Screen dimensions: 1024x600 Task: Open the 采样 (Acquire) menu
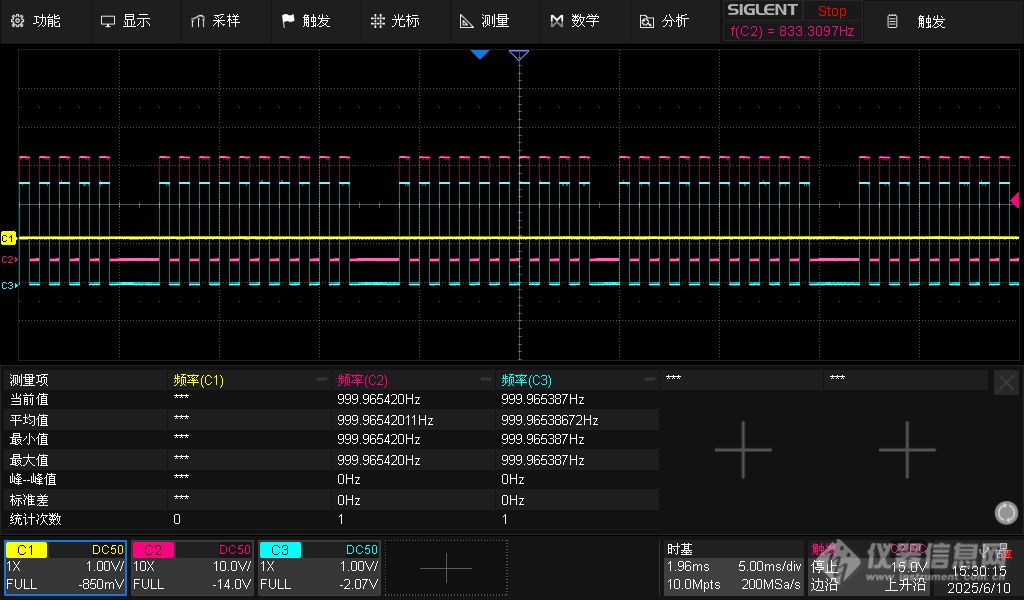pyautogui.click(x=215, y=21)
